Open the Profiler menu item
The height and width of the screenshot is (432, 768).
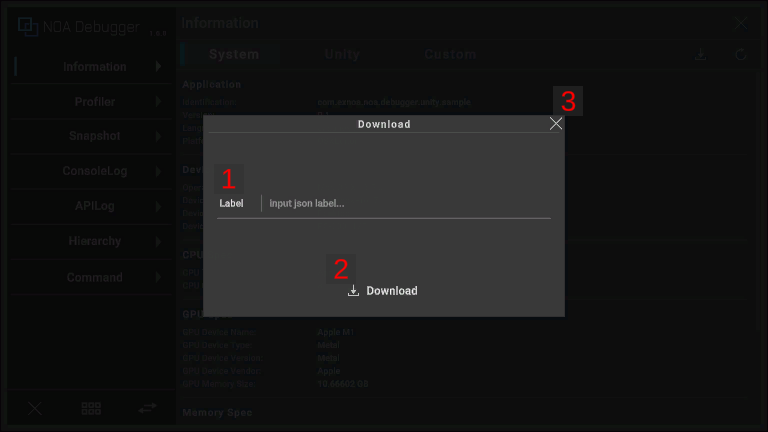(x=91, y=102)
